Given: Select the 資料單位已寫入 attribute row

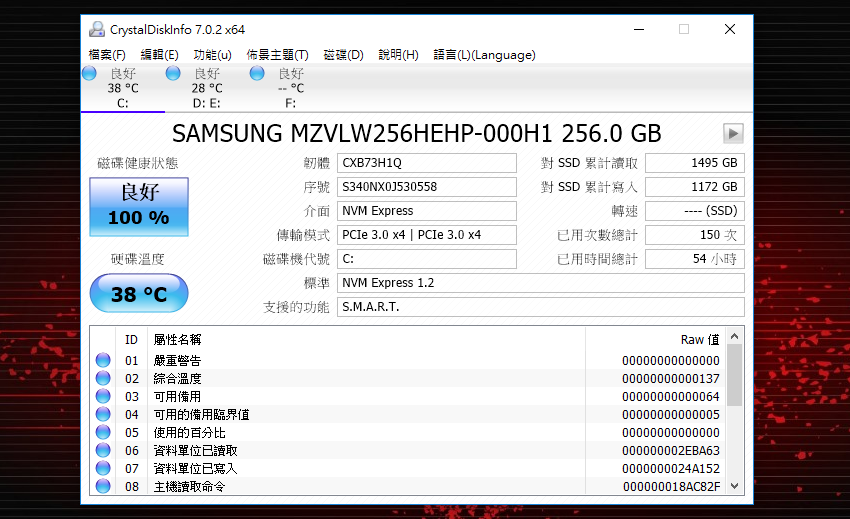Looking at the screenshot, I should [408, 468].
